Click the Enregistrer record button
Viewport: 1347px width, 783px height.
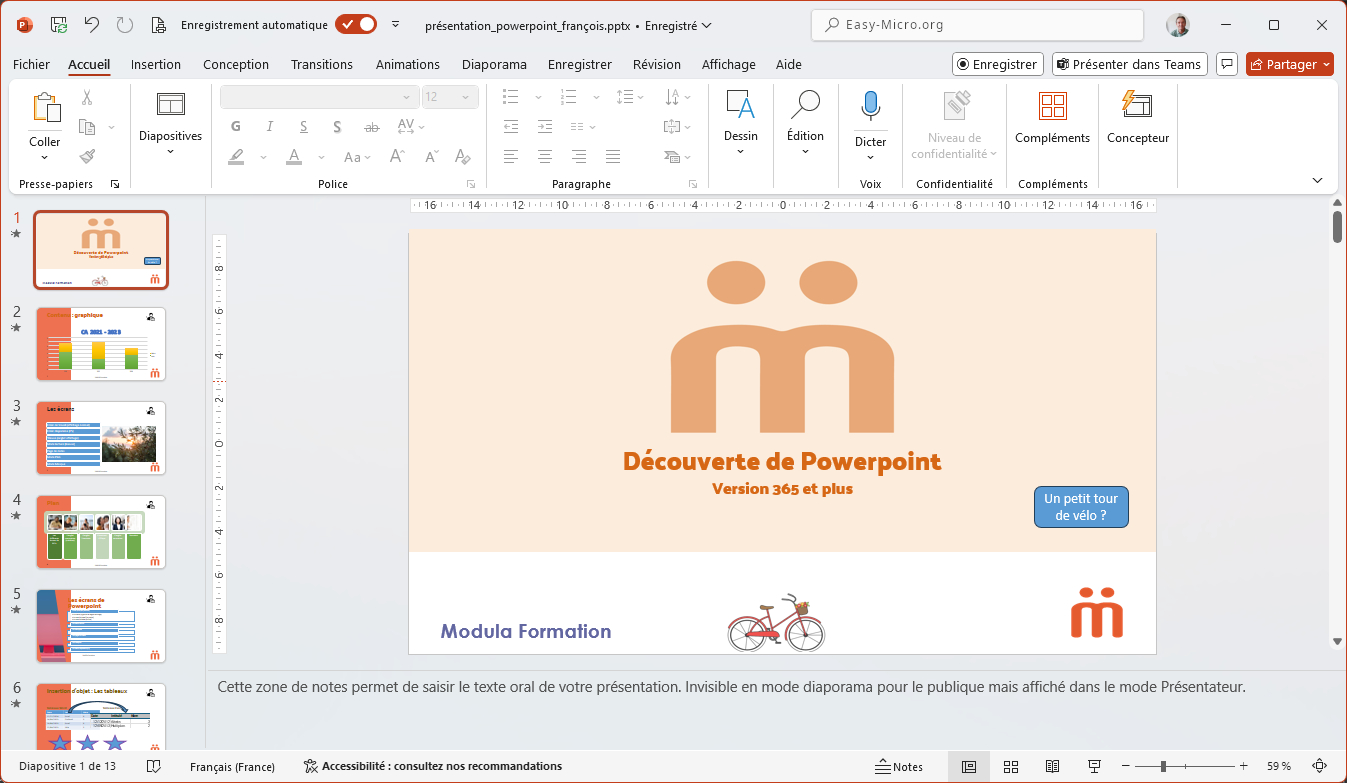coord(998,64)
